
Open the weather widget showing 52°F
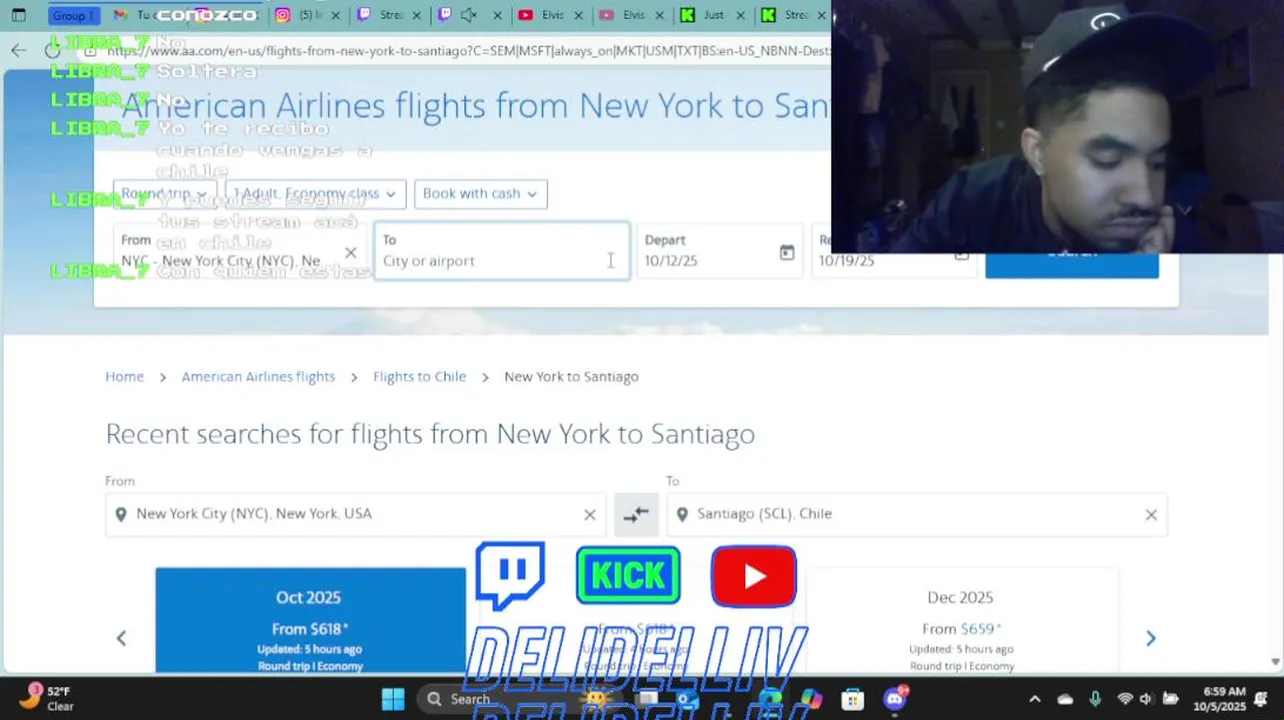(x=47, y=698)
